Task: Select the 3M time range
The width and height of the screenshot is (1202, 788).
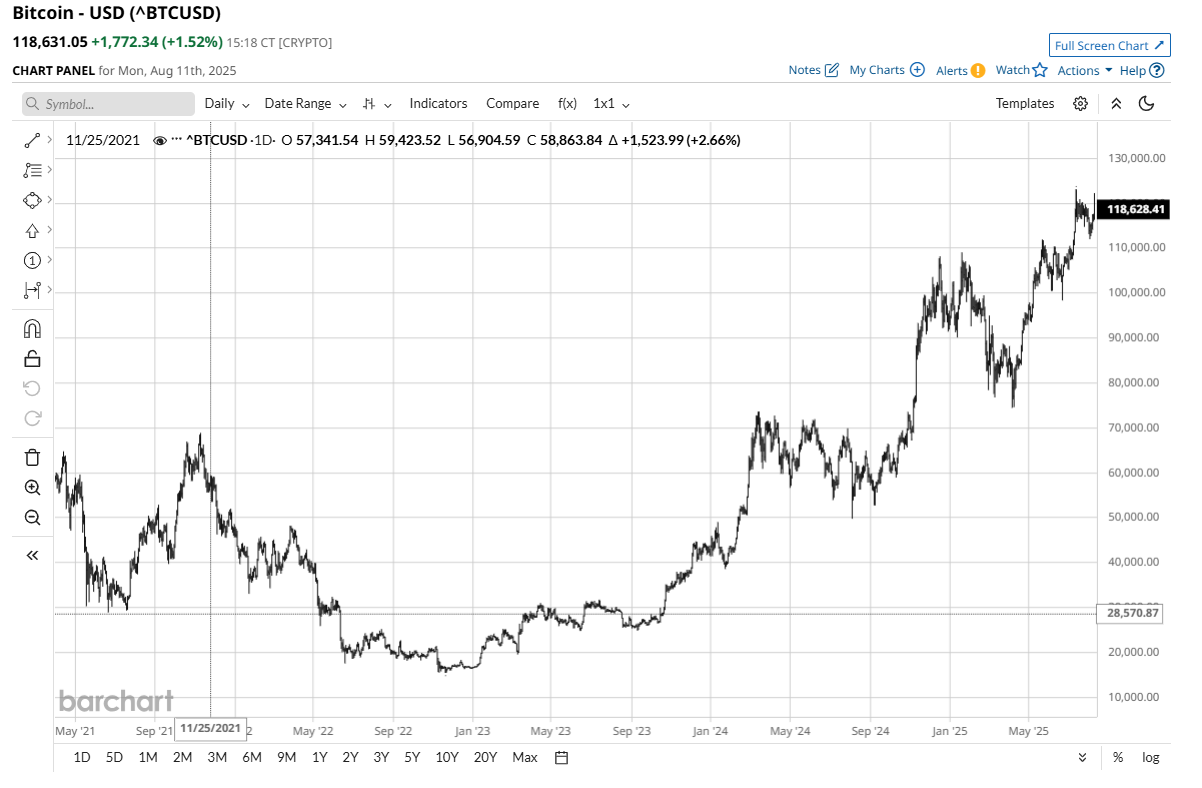Action: (x=217, y=757)
